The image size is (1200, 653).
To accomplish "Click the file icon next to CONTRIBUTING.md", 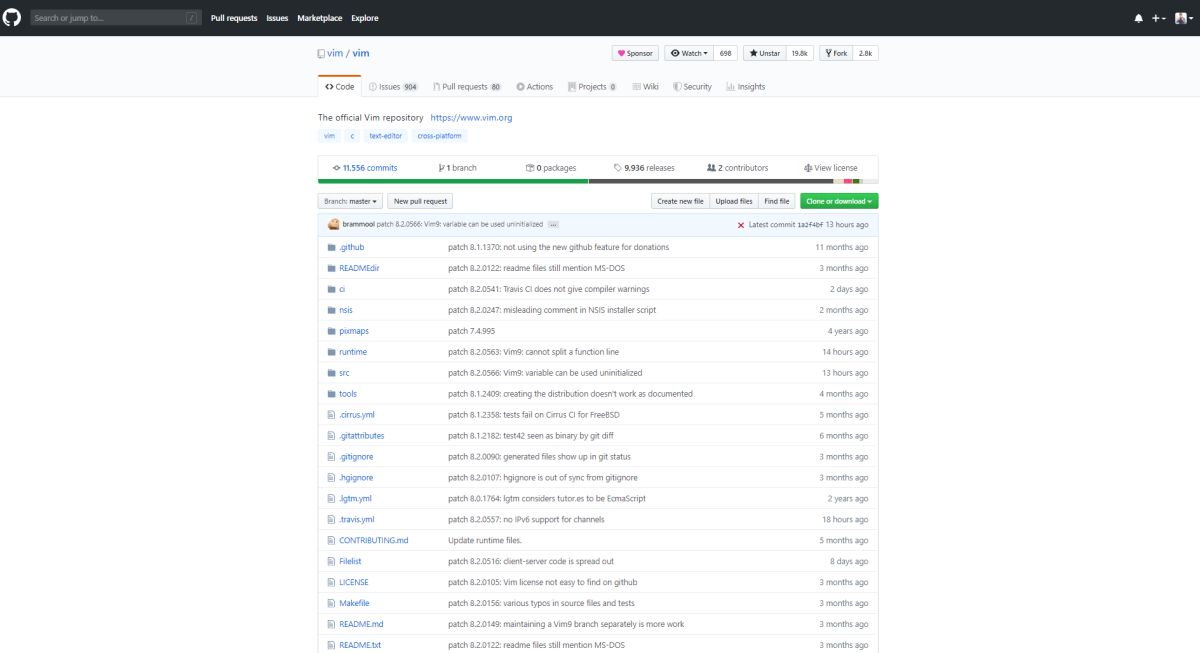I will 331,541.
